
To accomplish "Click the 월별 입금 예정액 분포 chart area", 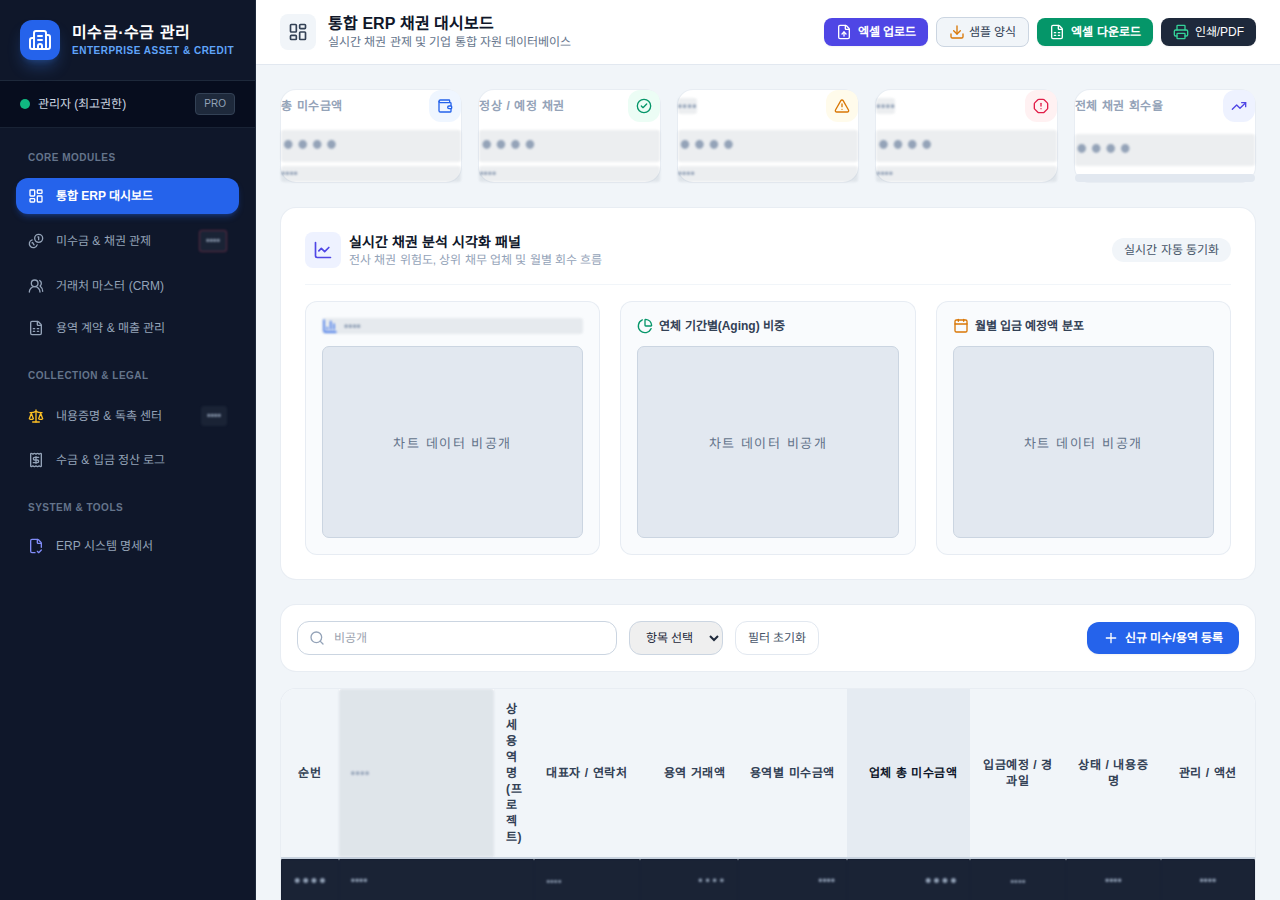I will [1083, 442].
